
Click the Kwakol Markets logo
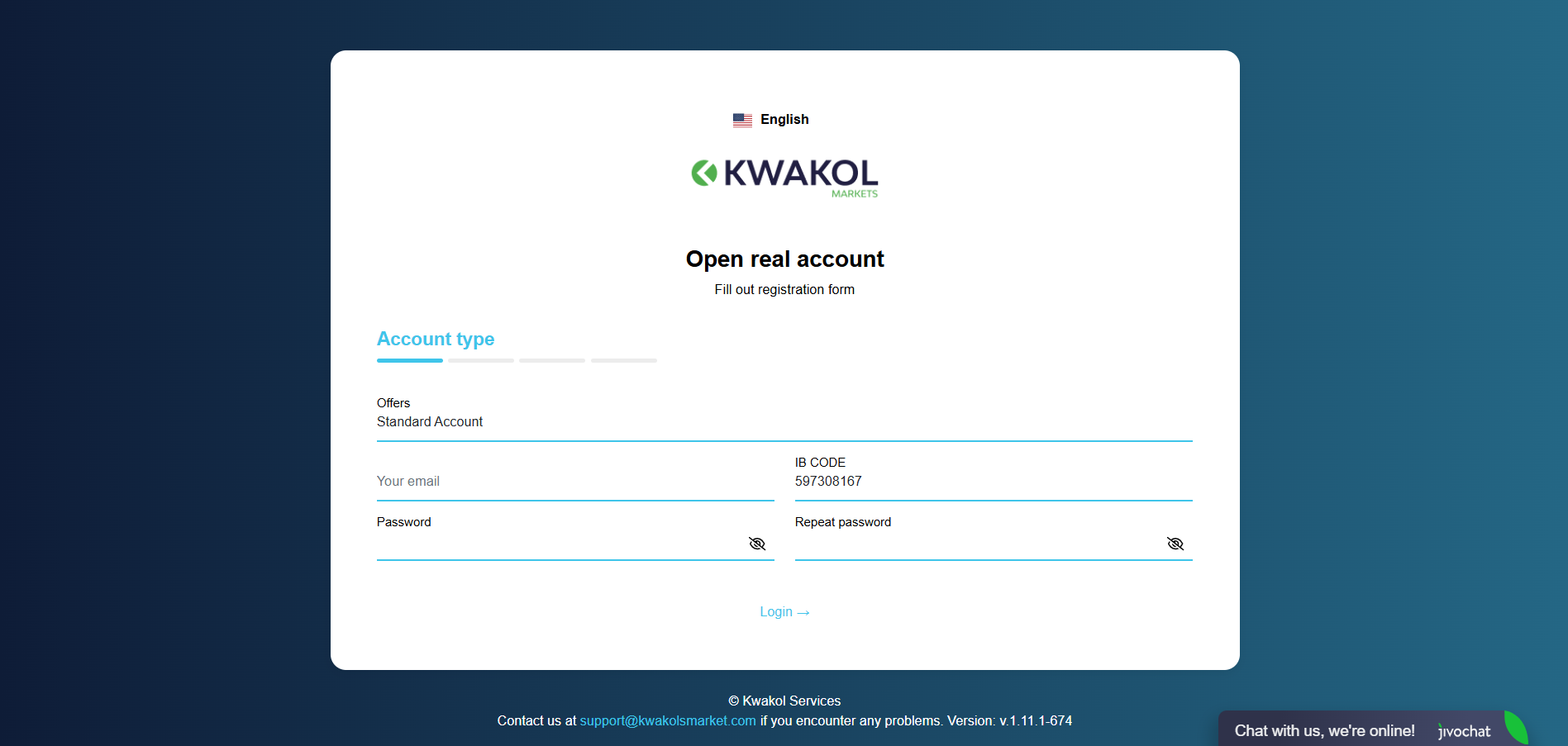click(784, 178)
